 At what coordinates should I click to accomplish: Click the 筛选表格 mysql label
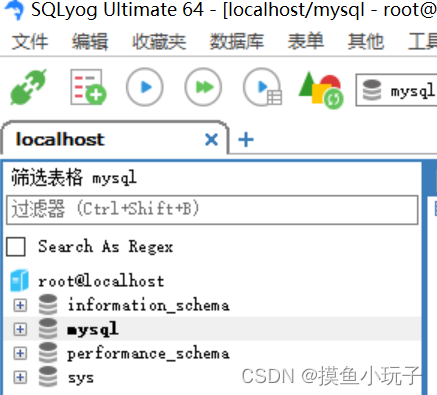tap(74, 177)
